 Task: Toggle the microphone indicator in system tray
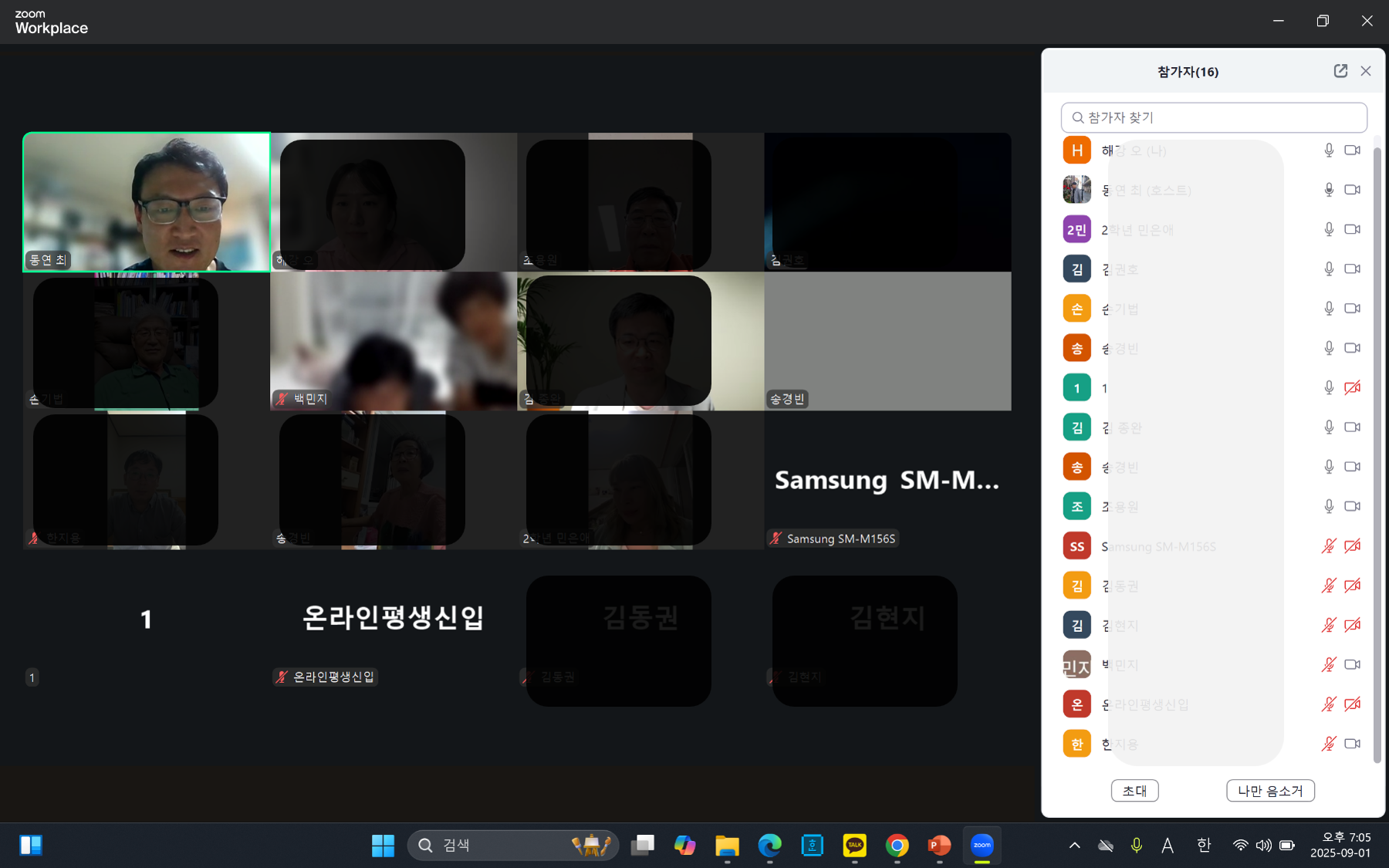(1136, 846)
